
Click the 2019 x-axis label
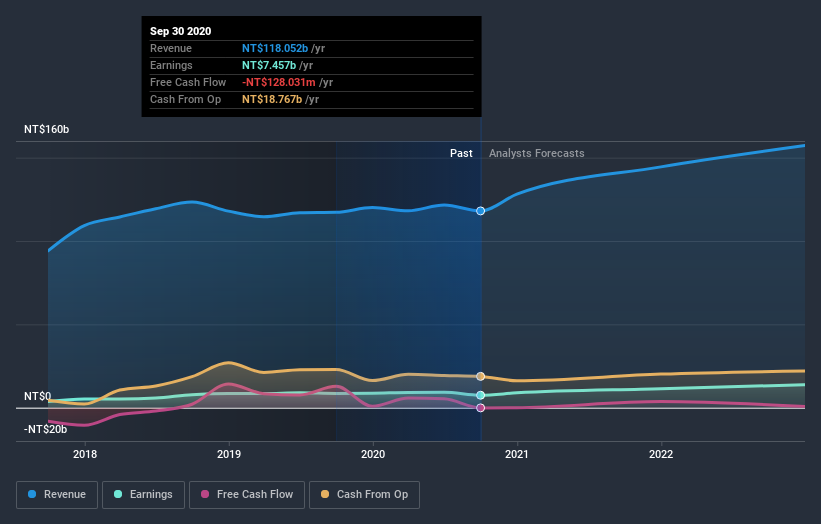(x=229, y=454)
